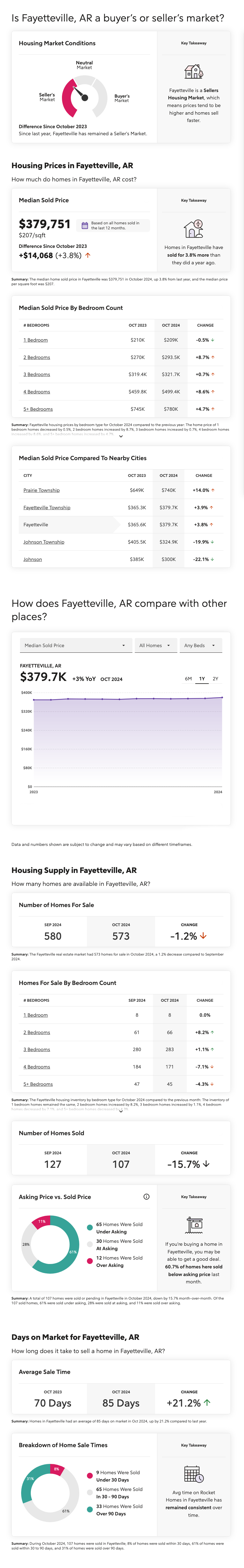The image size is (244, 1568).
Task: Click the info icon on Asking Price vs. Sold Price
Action: pyautogui.click(x=147, y=1197)
